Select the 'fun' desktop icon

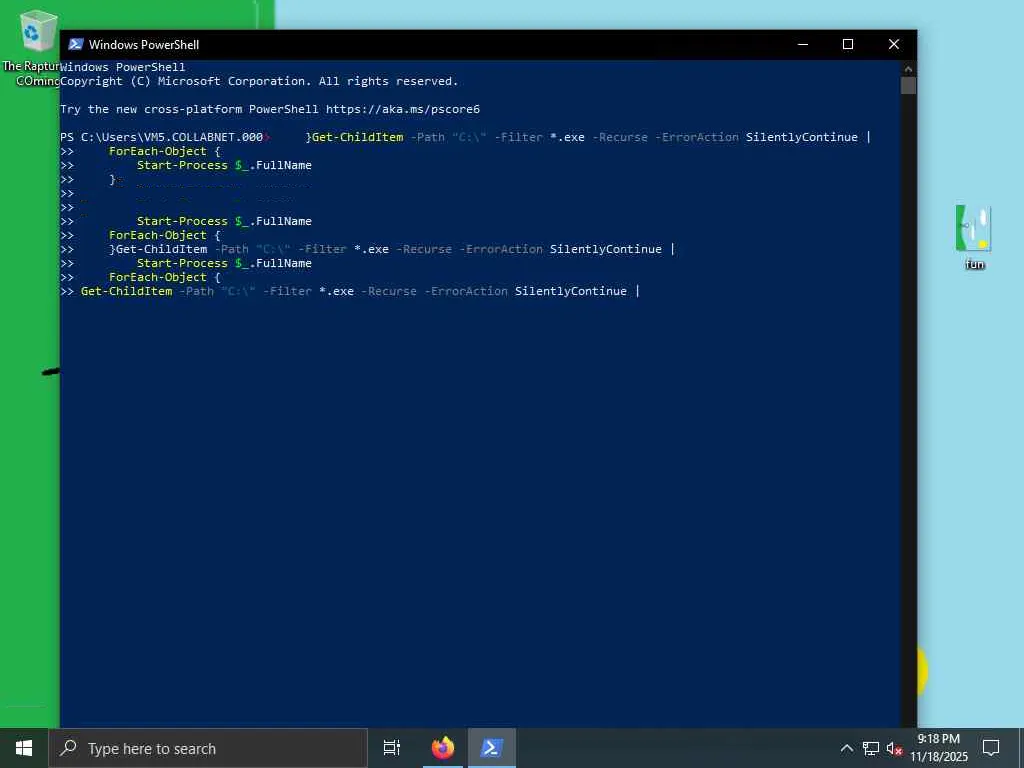pyautogui.click(x=974, y=237)
